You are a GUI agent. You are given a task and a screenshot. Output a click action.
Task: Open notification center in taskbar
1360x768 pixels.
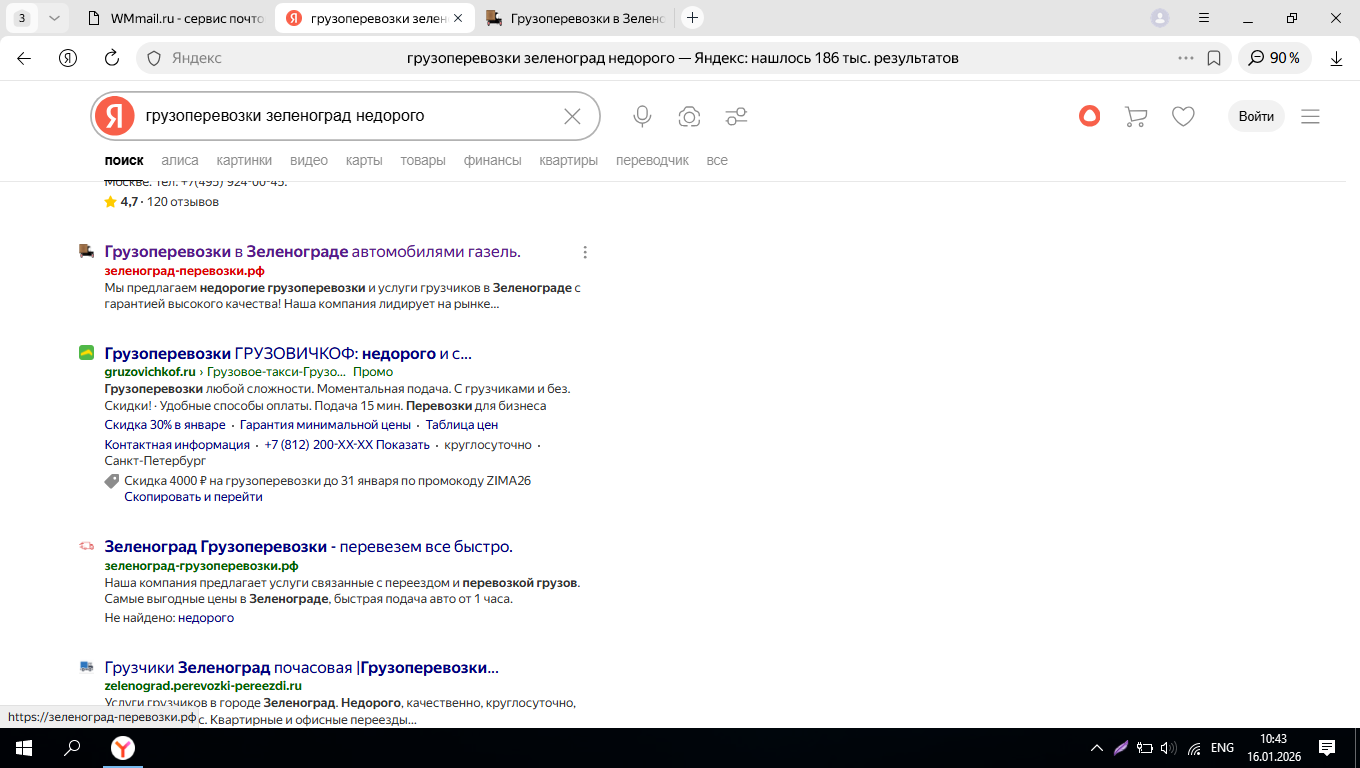(x=1327, y=747)
